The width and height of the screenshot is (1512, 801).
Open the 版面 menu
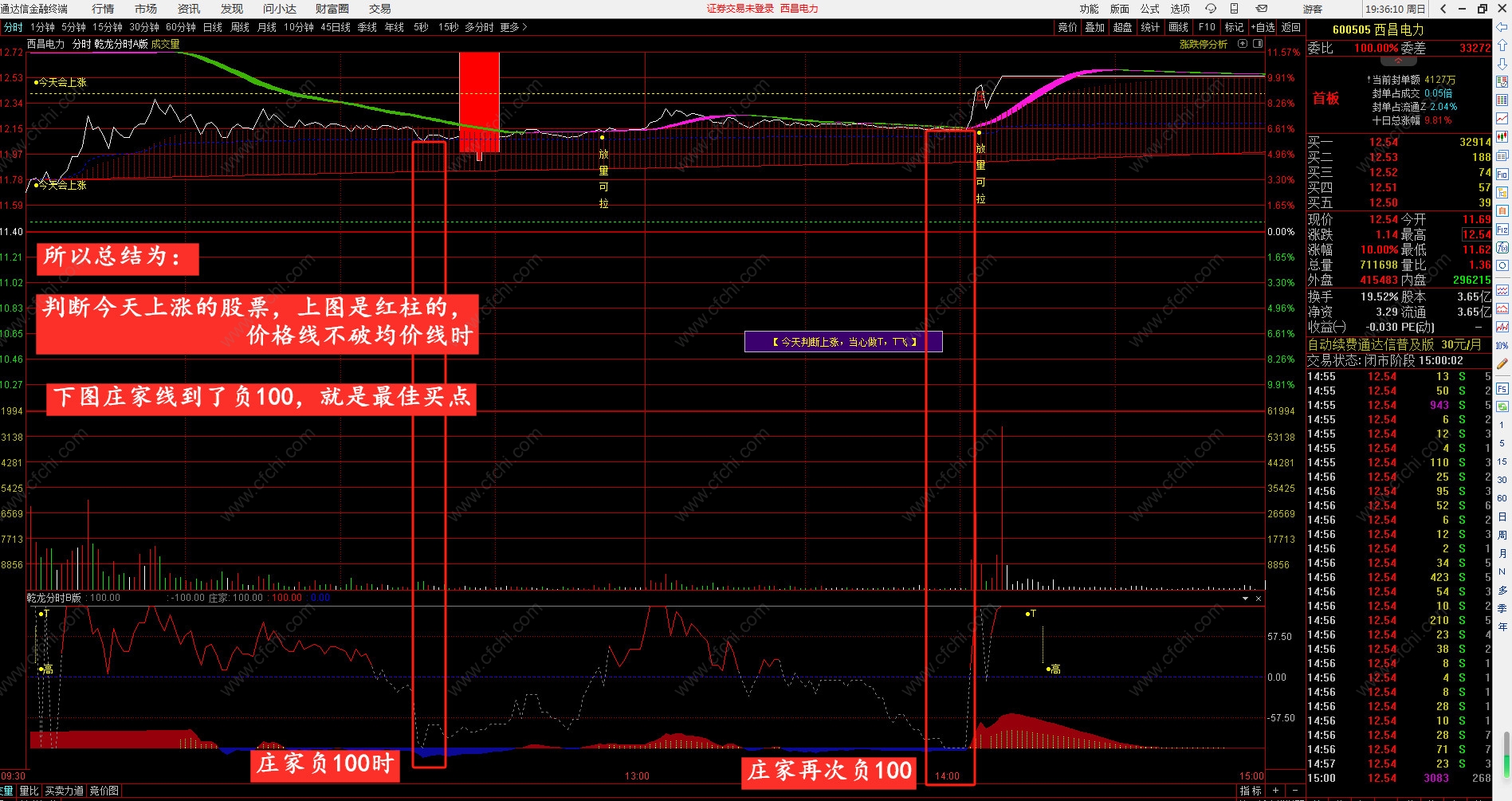pyautogui.click(x=1119, y=9)
